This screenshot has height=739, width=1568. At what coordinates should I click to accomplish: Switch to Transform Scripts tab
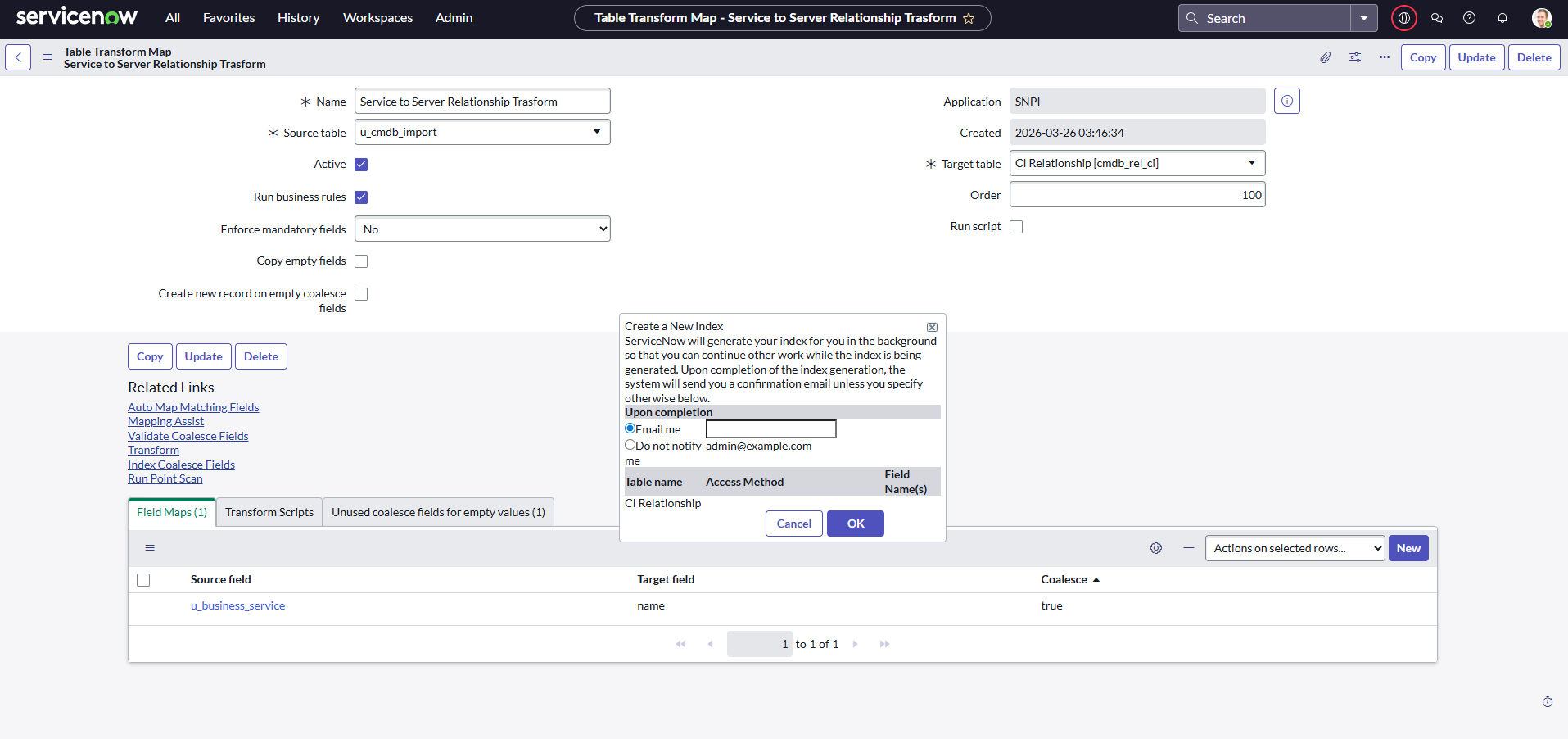click(269, 512)
